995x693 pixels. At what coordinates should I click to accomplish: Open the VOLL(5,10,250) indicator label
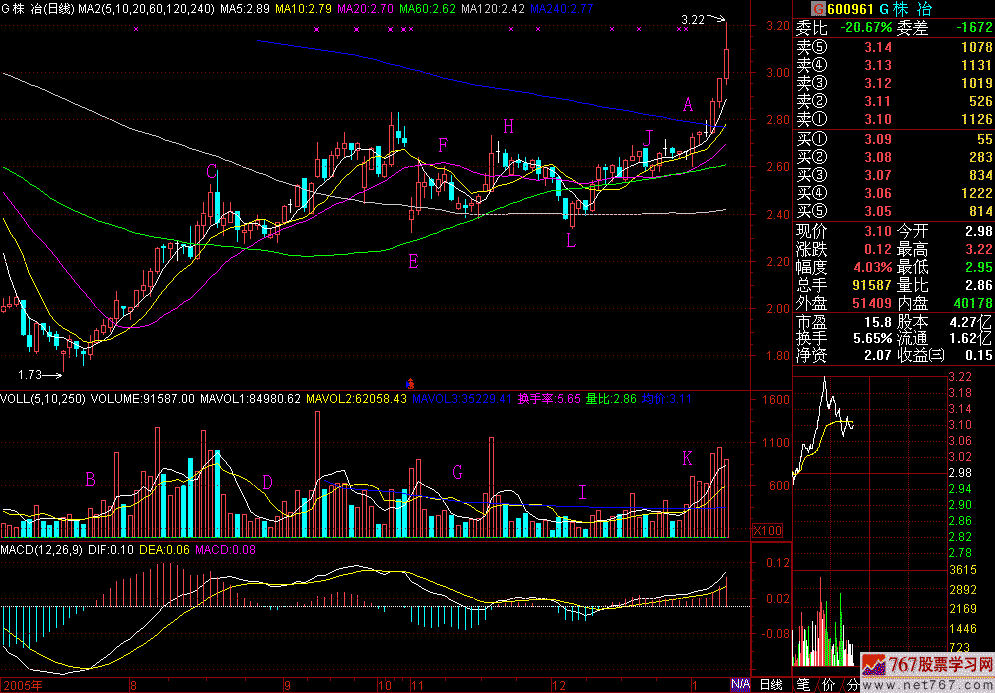[43, 398]
